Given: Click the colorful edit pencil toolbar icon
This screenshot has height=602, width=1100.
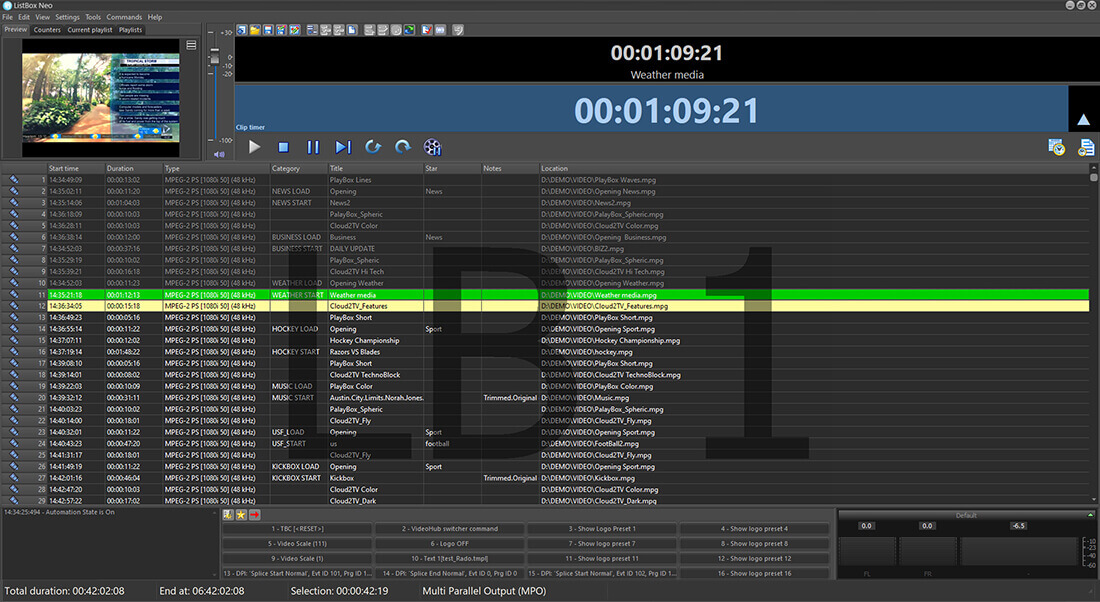Looking at the screenshot, I should pos(295,30).
